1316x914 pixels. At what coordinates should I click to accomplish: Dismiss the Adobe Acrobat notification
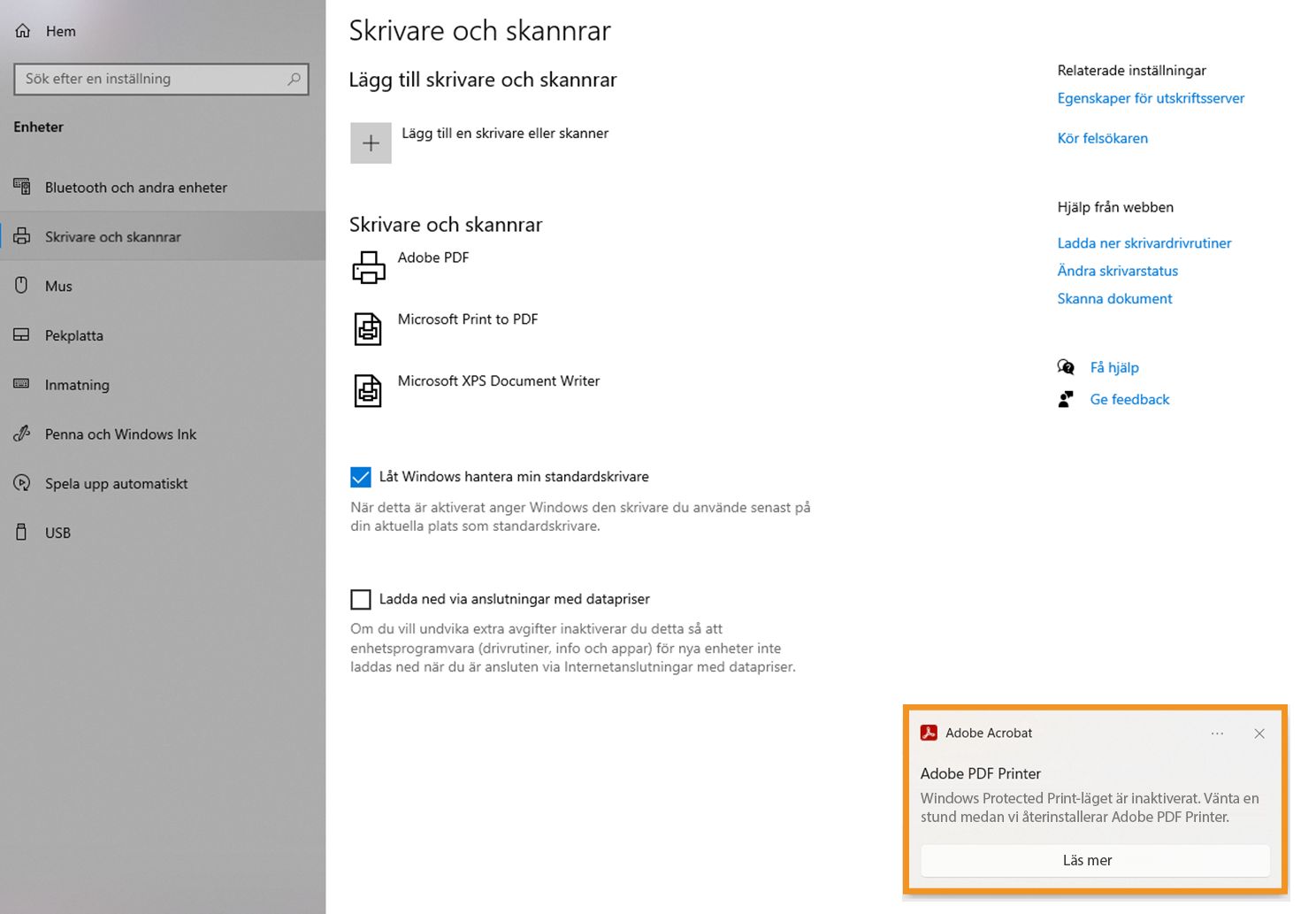coord(1259,734)
